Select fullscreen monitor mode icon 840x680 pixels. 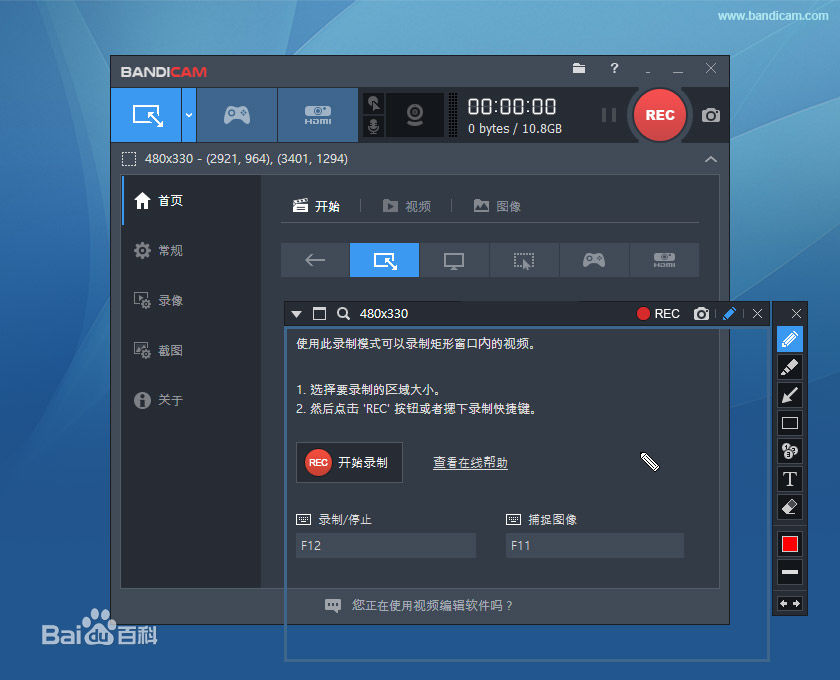pyautogui.click(x=454, y=260)
